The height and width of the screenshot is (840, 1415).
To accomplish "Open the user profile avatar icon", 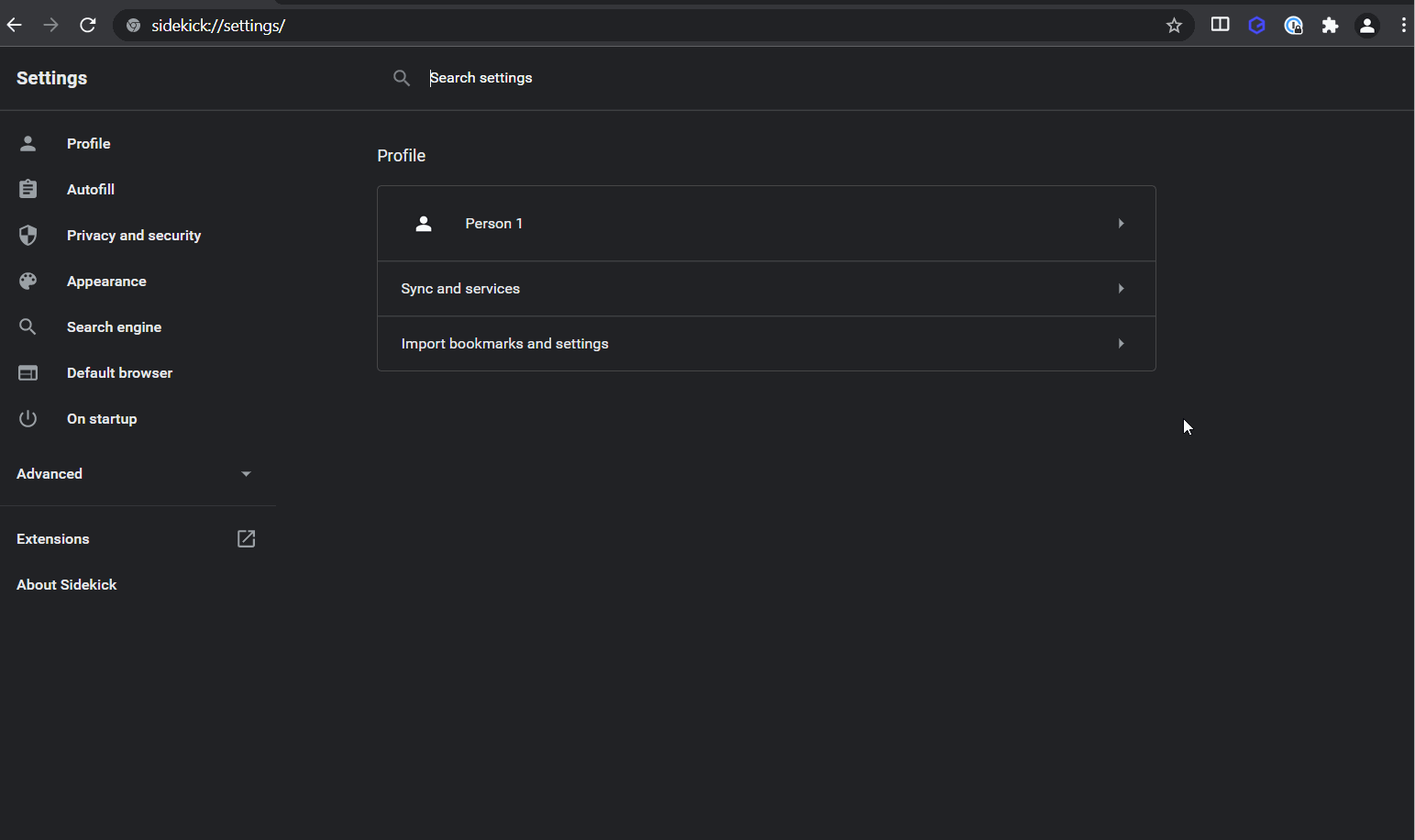I will 1366,26.
